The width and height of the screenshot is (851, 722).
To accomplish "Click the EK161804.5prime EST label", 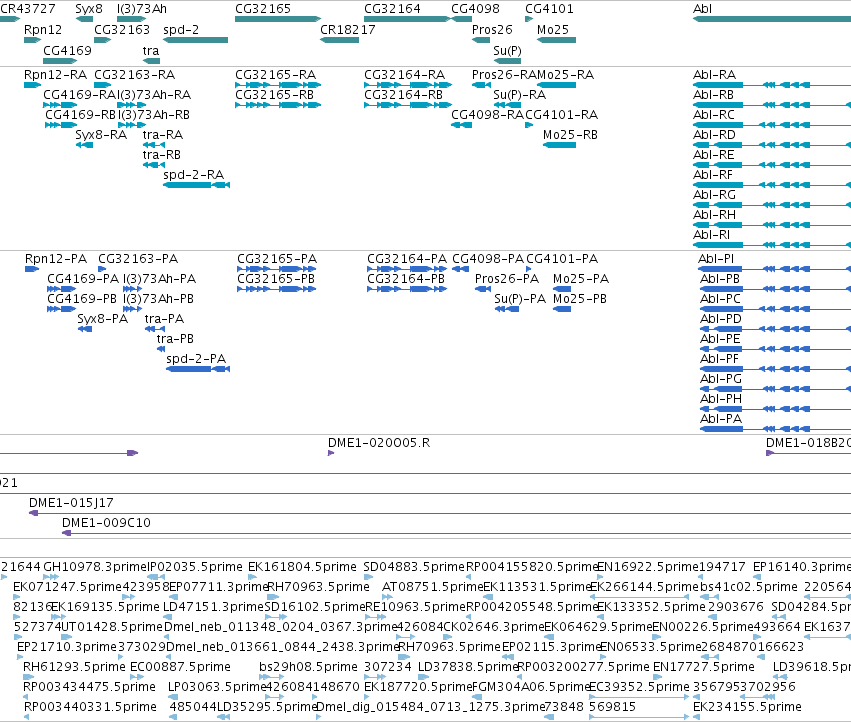I will [x=302, y=567].
